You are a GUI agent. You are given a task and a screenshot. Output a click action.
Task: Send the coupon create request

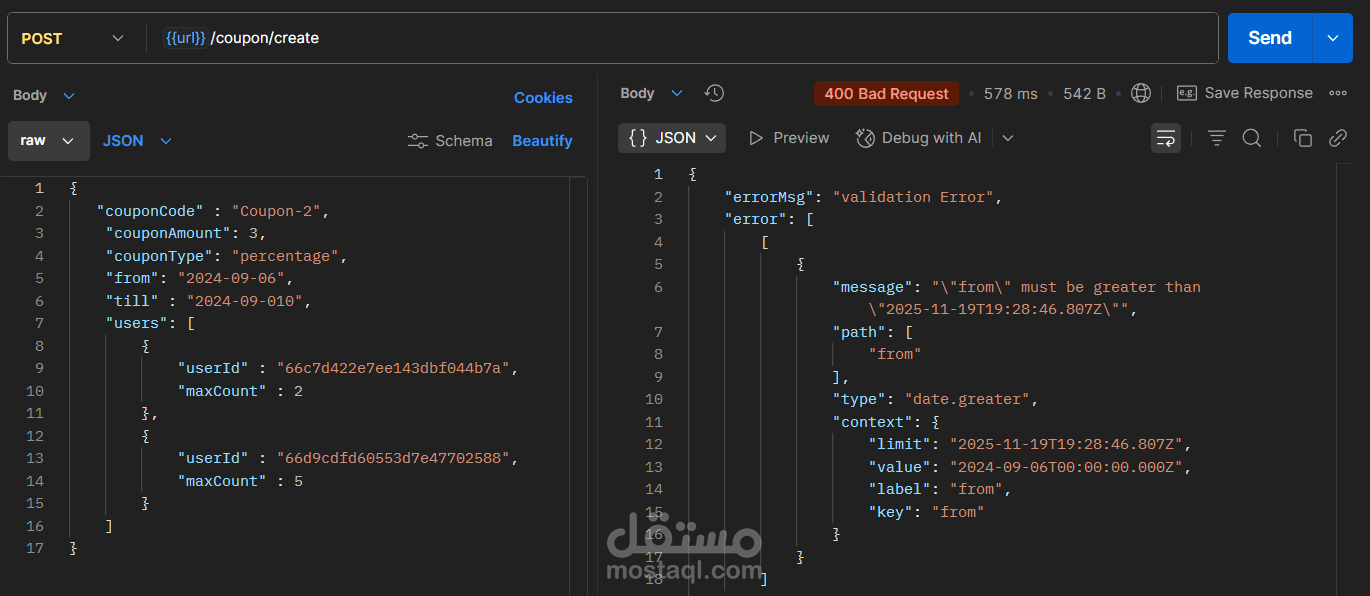coord(1270,38)
